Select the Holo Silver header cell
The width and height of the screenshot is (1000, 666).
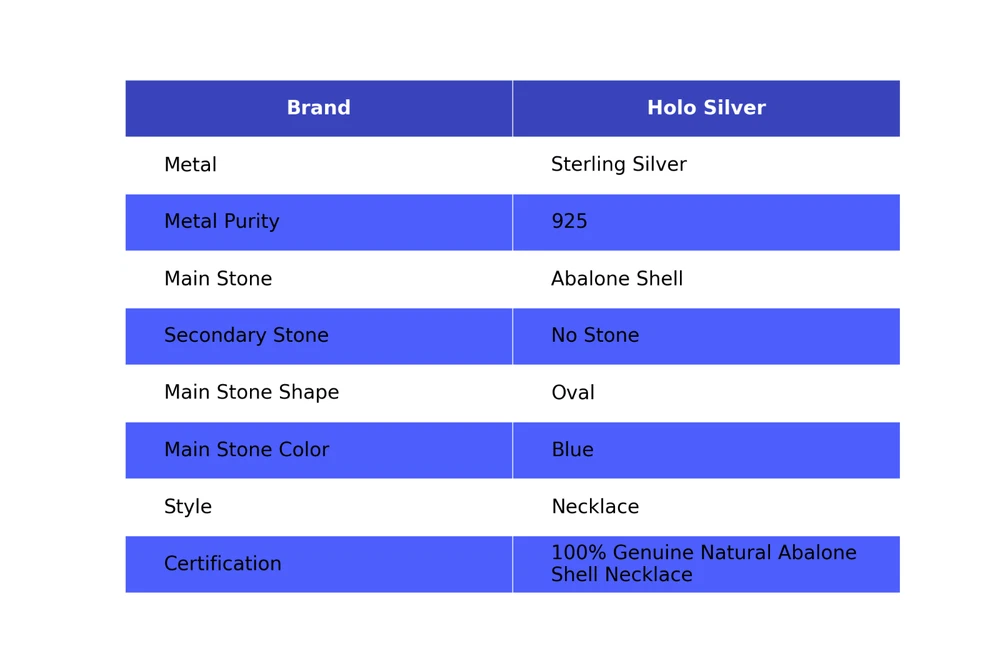pos(706,108)
